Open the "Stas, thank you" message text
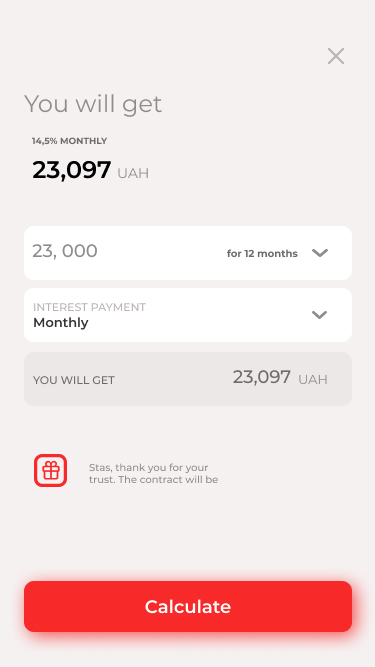Screen dimensions: 375x667 [x=148, y=467]
